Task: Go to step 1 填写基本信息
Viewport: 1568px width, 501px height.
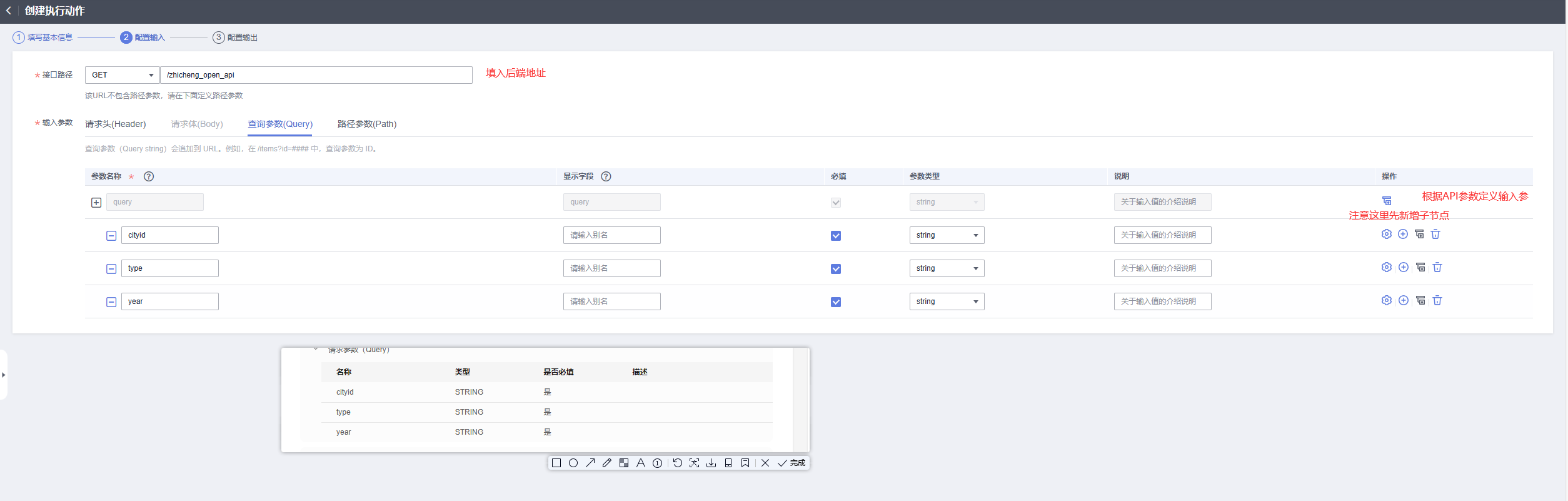Action: [x=43, y=38]
